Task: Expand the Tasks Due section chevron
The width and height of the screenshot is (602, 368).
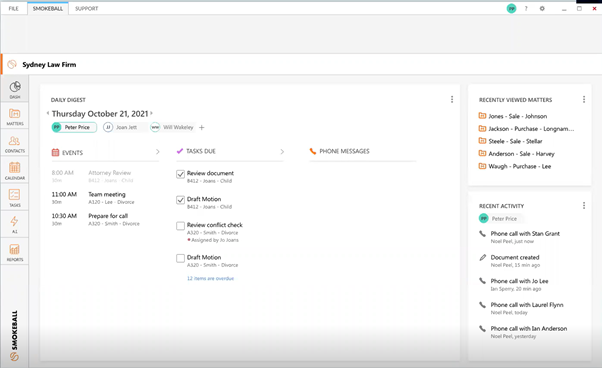Action: click(x=282, y=152)
